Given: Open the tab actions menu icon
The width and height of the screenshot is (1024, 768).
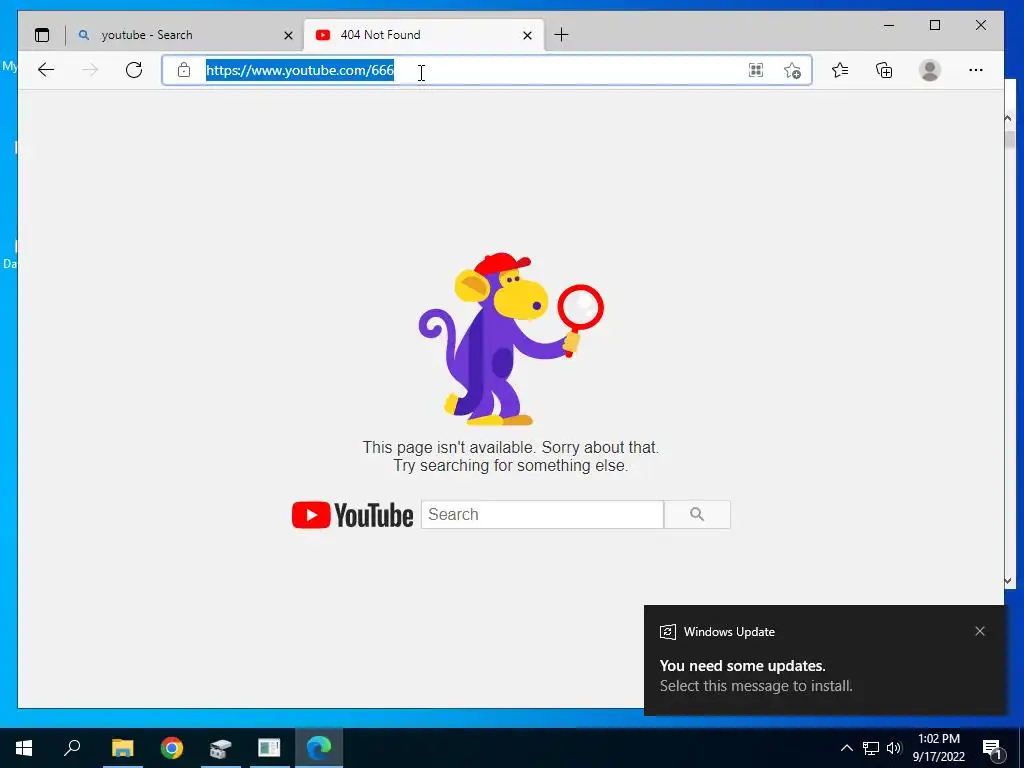Looking at the screenshot, I should pos(42,35).
